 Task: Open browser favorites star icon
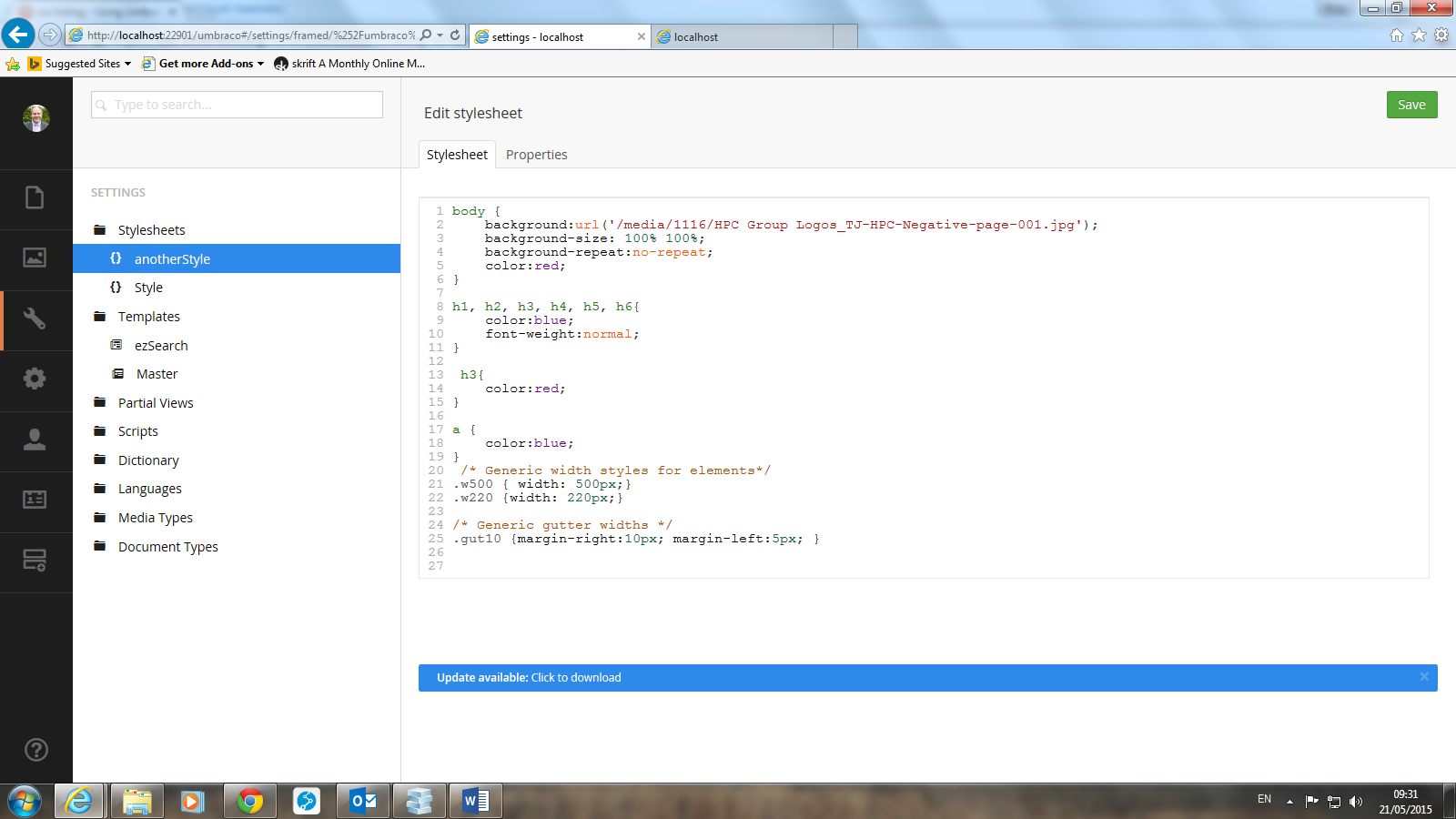point(1419,35)
